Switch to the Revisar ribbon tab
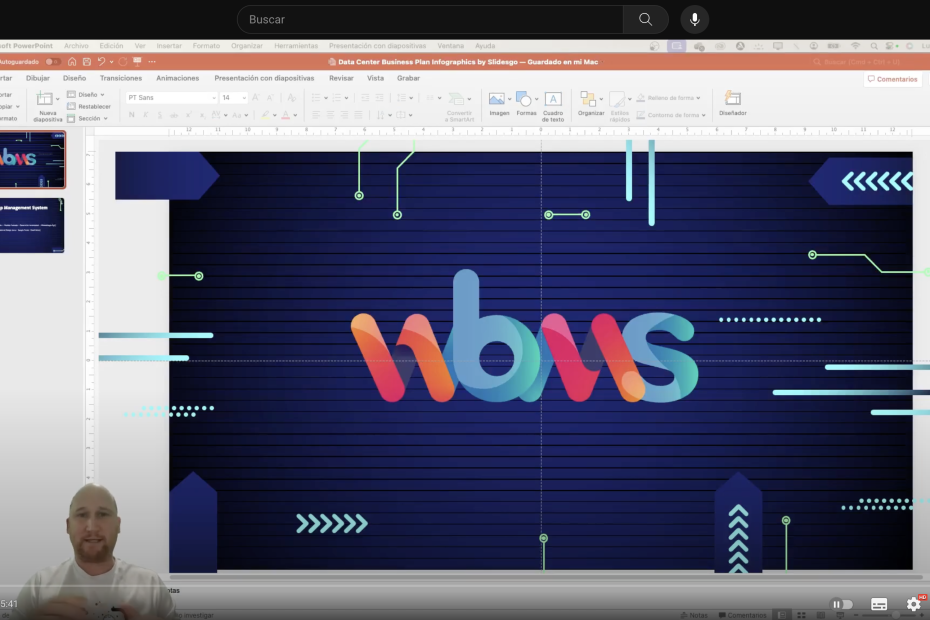This screenshot has width=930, height=620. tap(341, 78)
